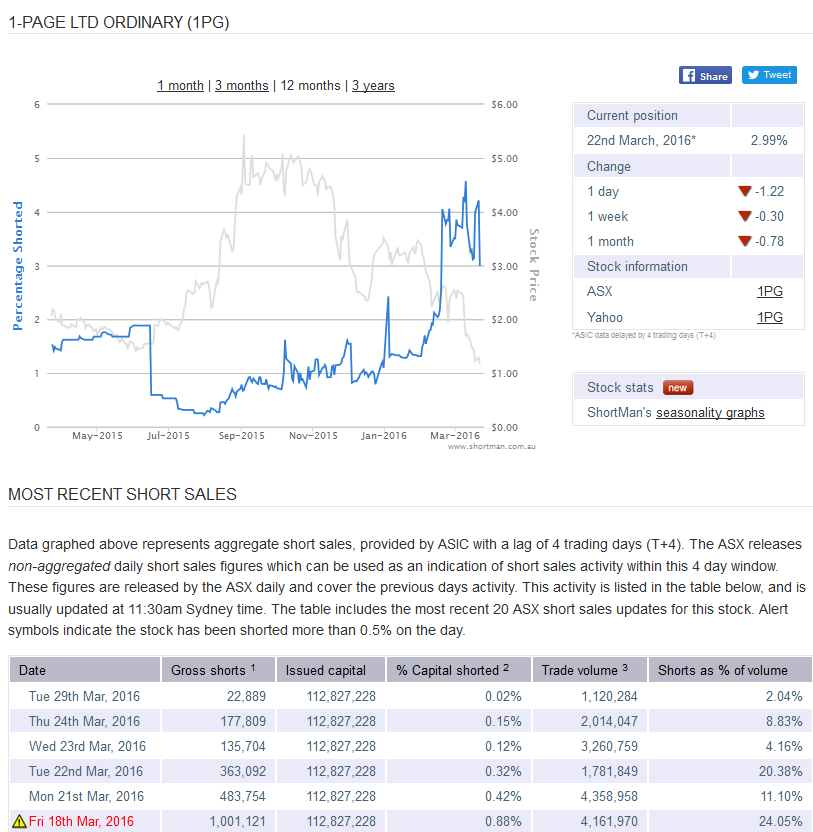This screenshot has height=832, width=813.
Task: Click shorts percentage of volume 24.05%
Action: click(780, 821)
